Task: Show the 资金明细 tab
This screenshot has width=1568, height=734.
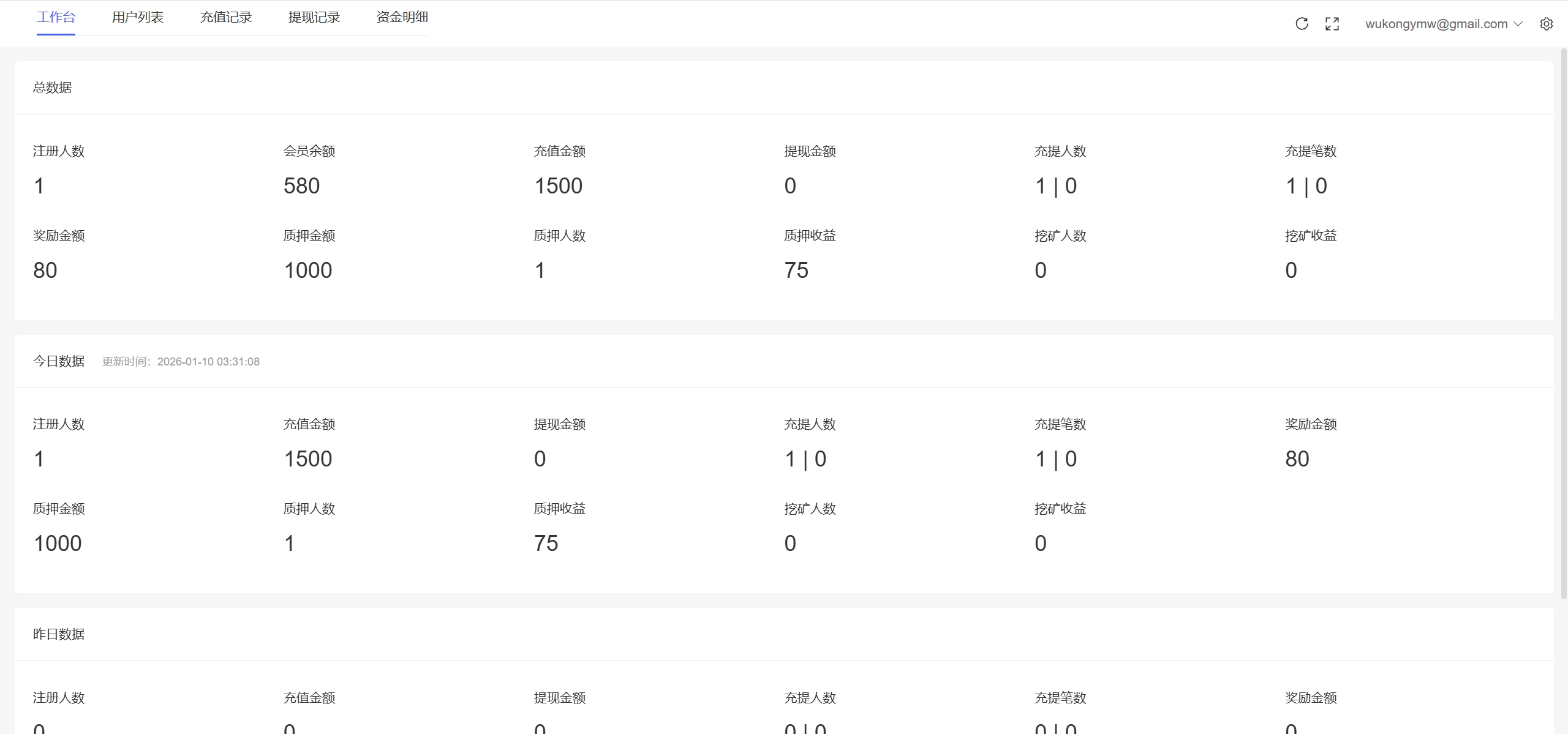Action: pos(402,17)
